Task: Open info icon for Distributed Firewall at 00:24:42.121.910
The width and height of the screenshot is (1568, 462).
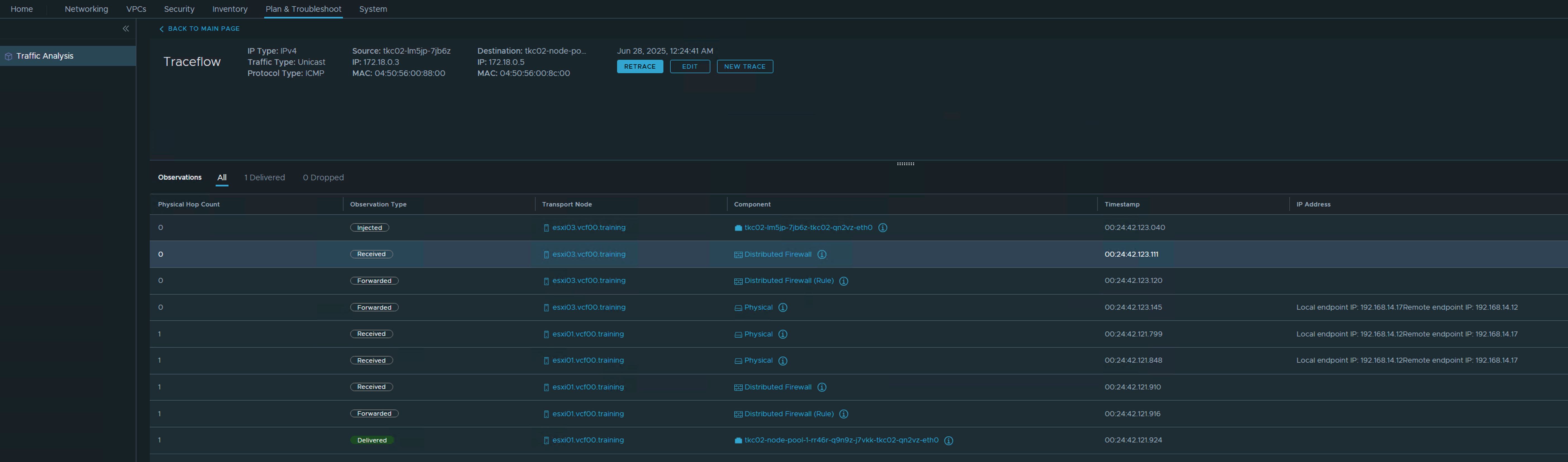Action: (x=822, y=387)
